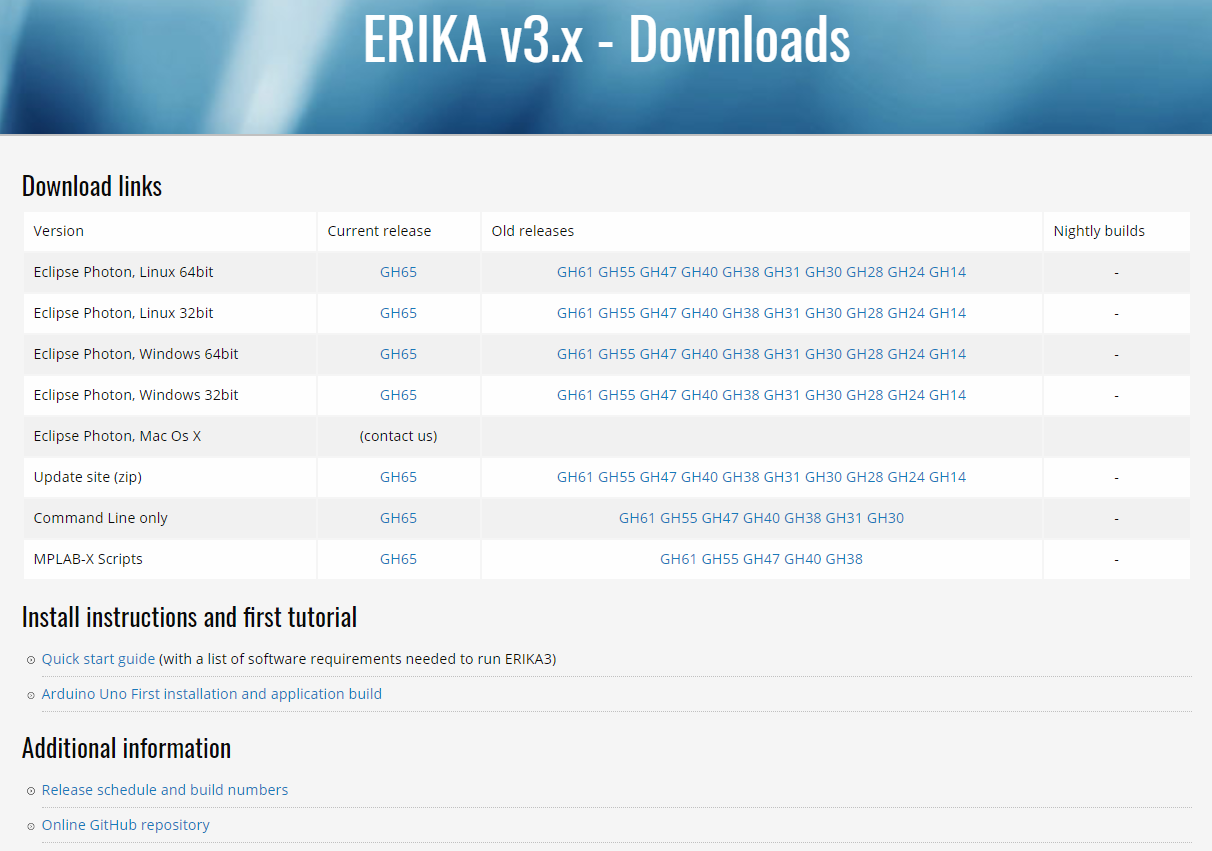Viewport: 1212px width, 851px height.
Task: Open old release GH61 of Update site zip
Action: click(575, 477)
